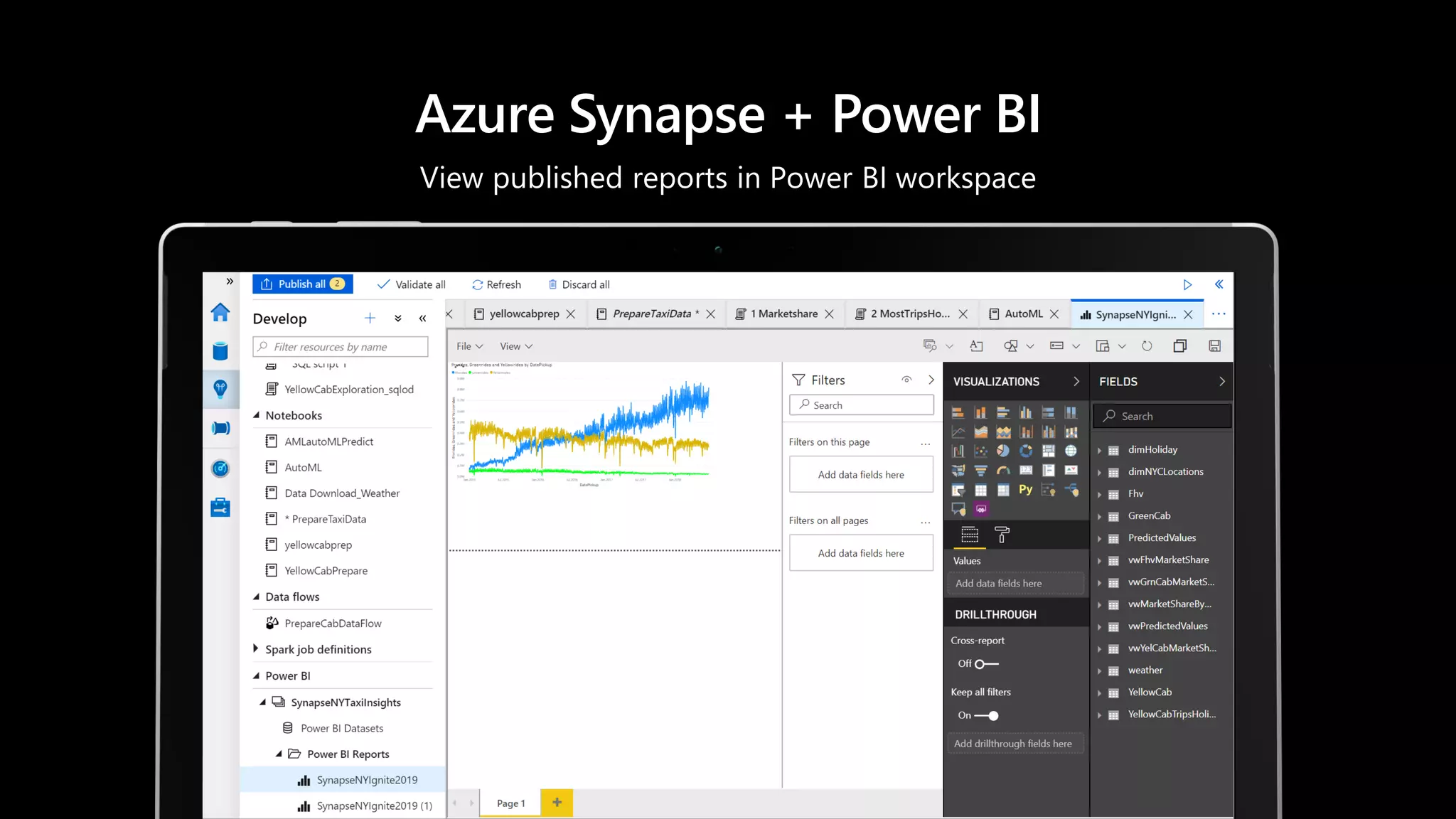Save the report with floppy disk icon
The image size is (1456, 819).
tap(1215, 346)
